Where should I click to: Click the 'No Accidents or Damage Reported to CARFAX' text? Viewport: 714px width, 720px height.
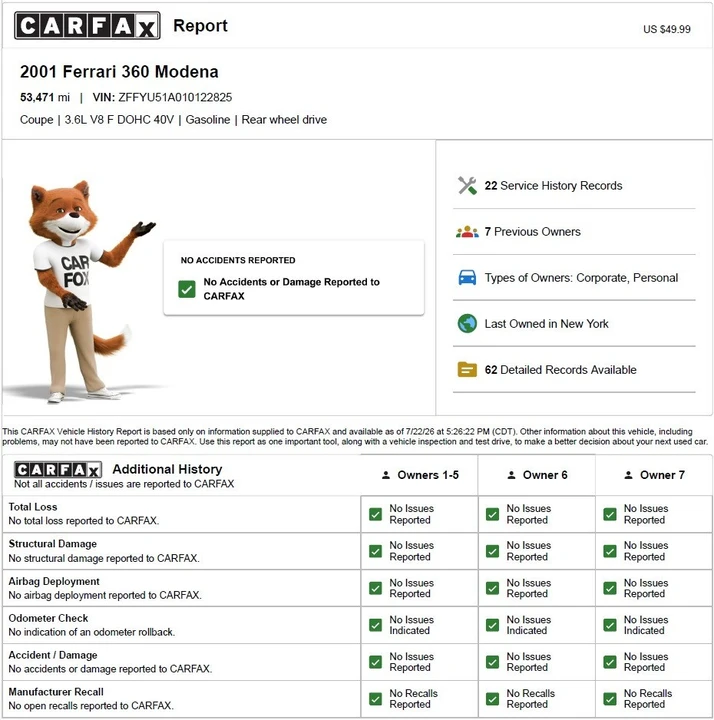click(x=292, y=289)
